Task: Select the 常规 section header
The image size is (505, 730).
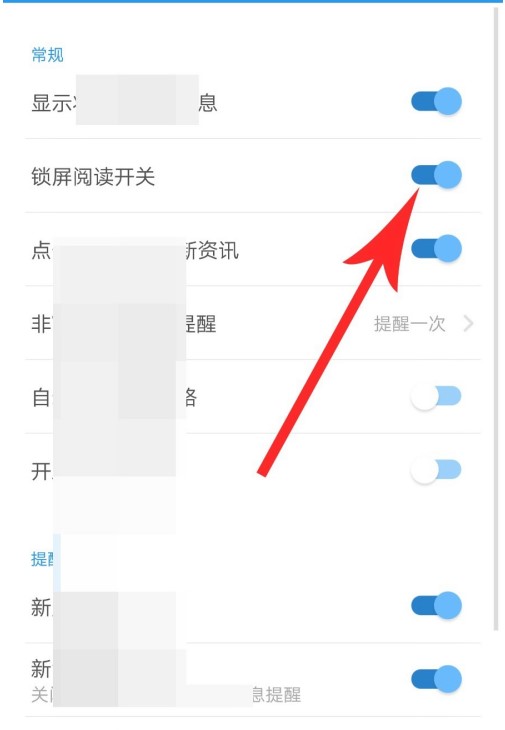Action: pos(47,55)
